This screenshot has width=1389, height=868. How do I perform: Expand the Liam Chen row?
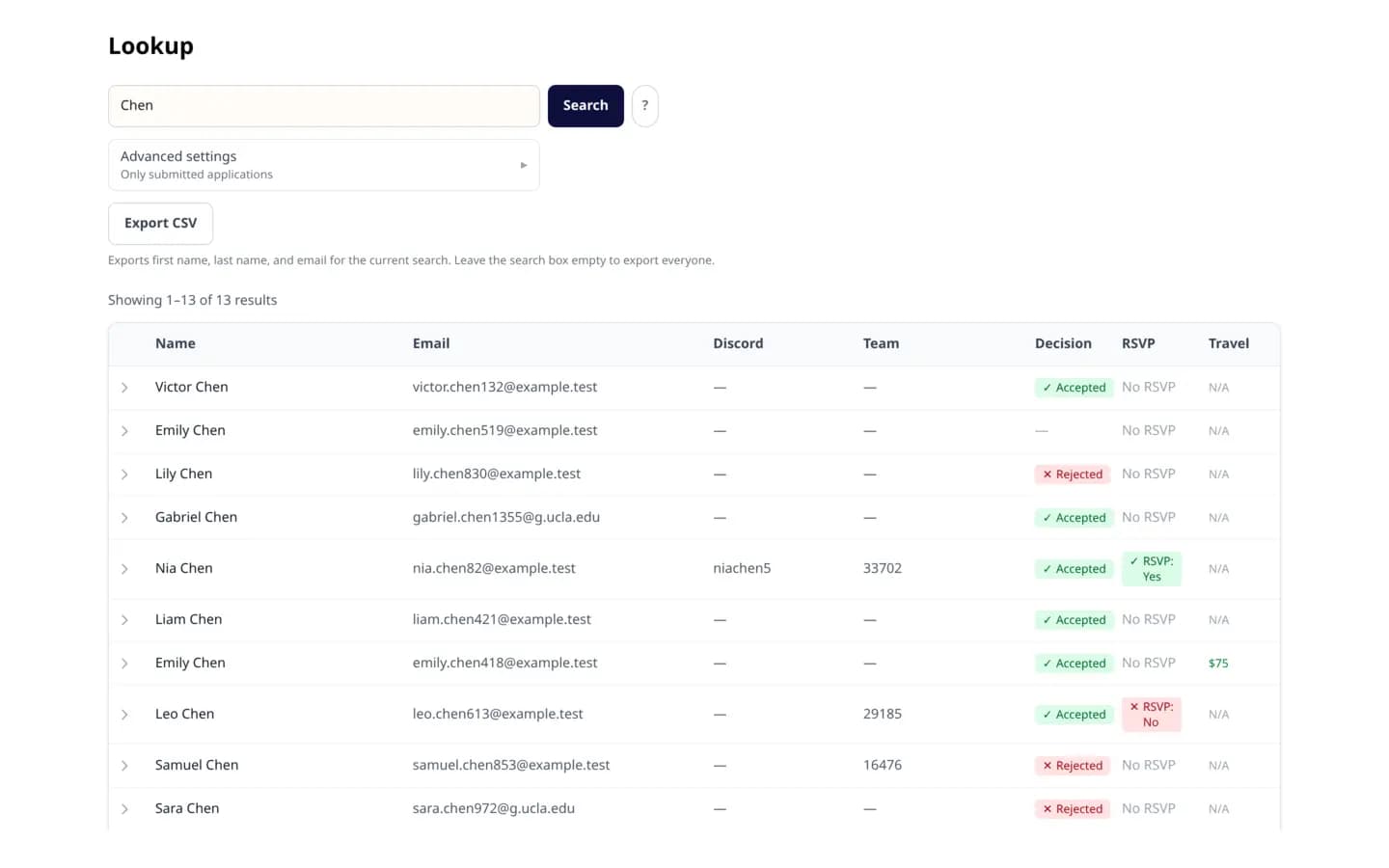click(124, 620)
